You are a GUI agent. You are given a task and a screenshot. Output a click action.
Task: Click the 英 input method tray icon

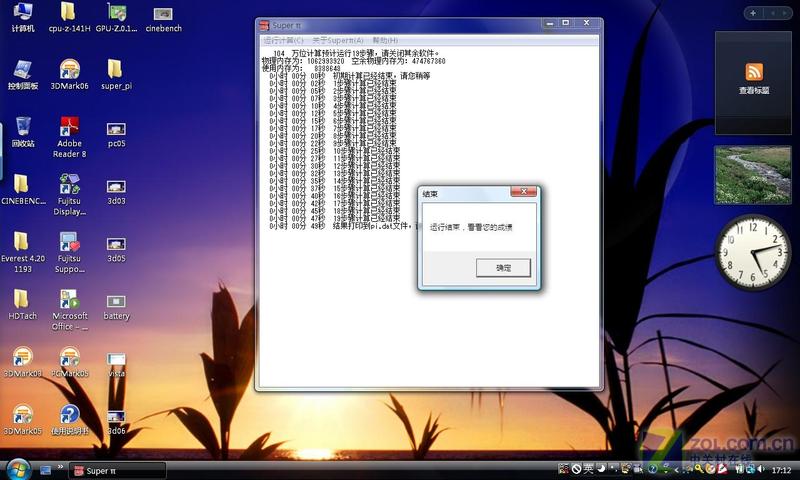[x=588, y=469]
